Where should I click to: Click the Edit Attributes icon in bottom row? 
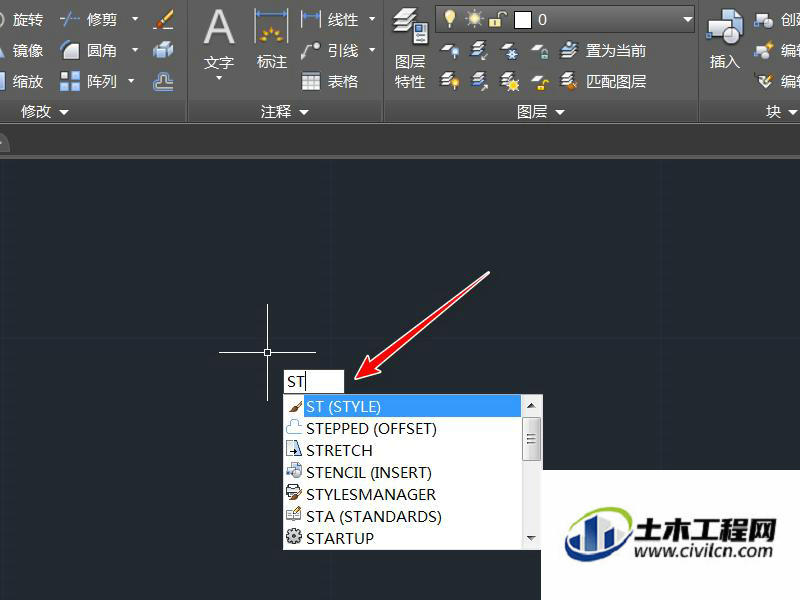coord(764,81)
